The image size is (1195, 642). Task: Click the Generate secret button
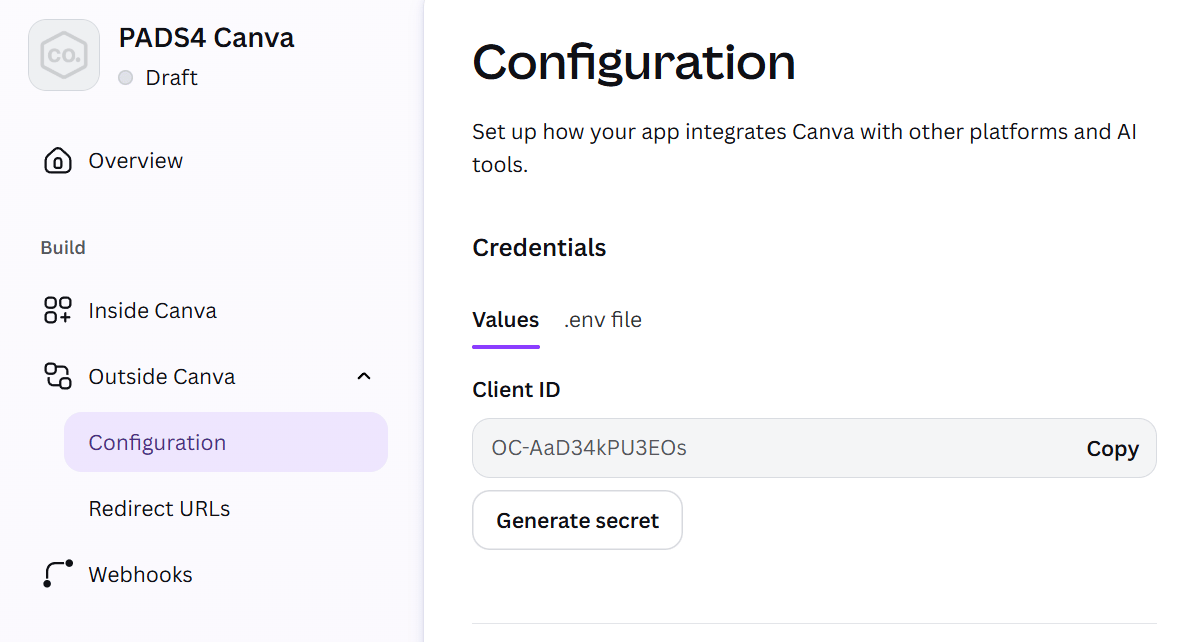[577, 520]
